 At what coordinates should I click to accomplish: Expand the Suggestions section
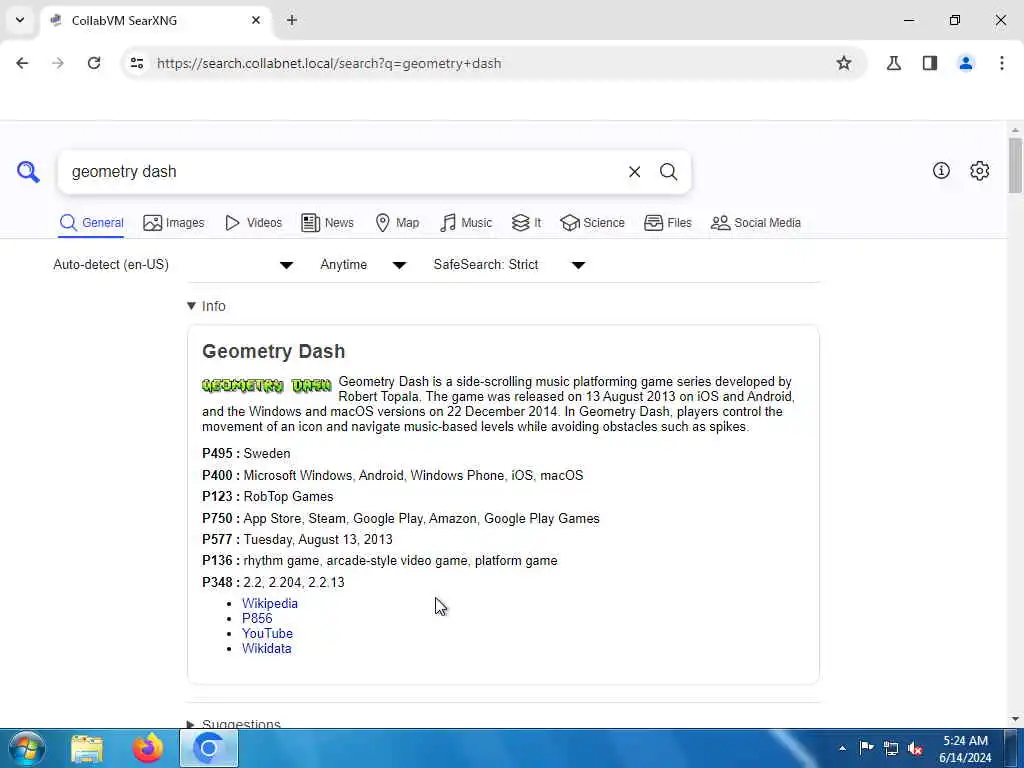coord(234,724)
